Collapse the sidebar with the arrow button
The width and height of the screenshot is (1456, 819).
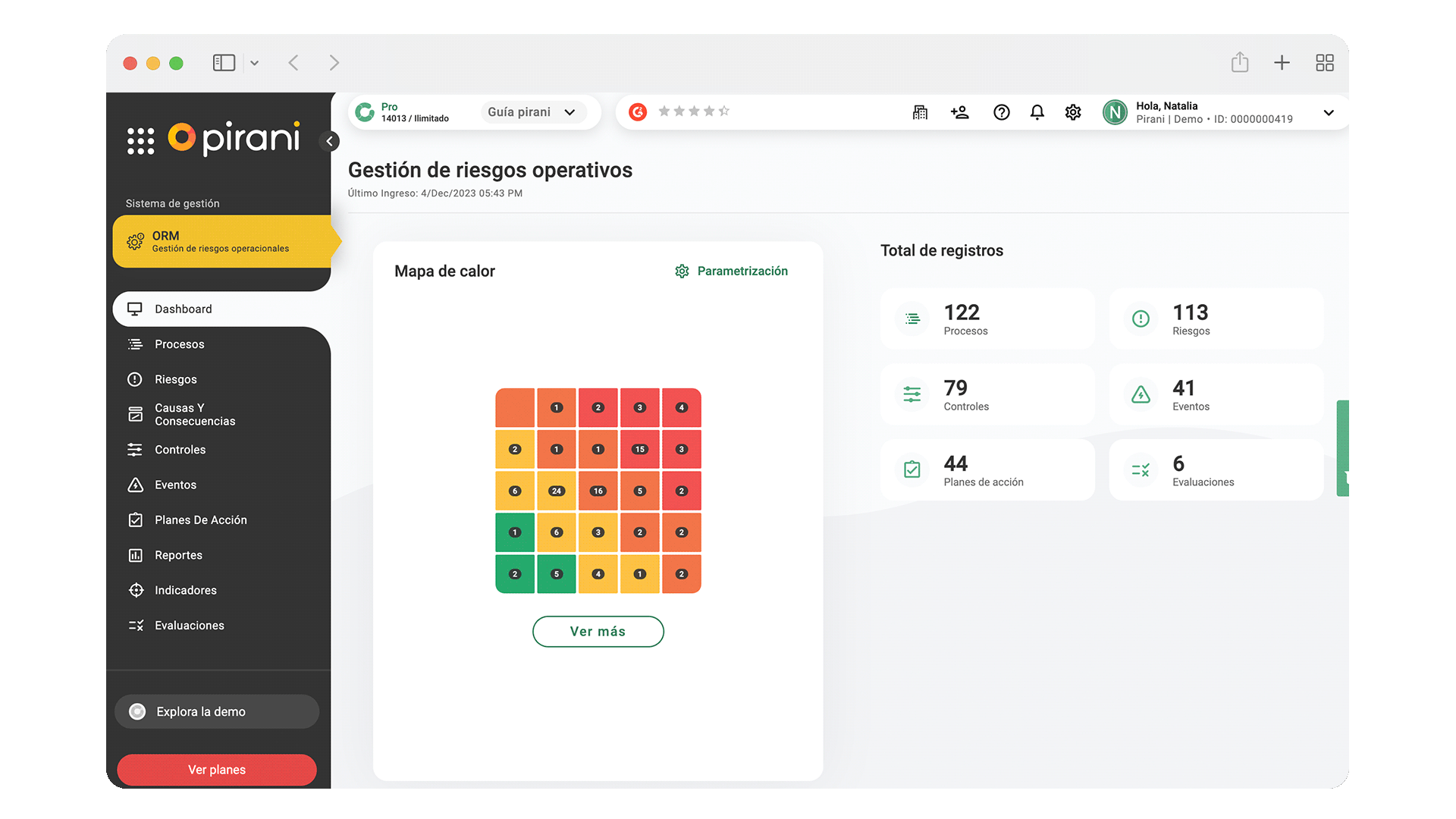point(329,141)
